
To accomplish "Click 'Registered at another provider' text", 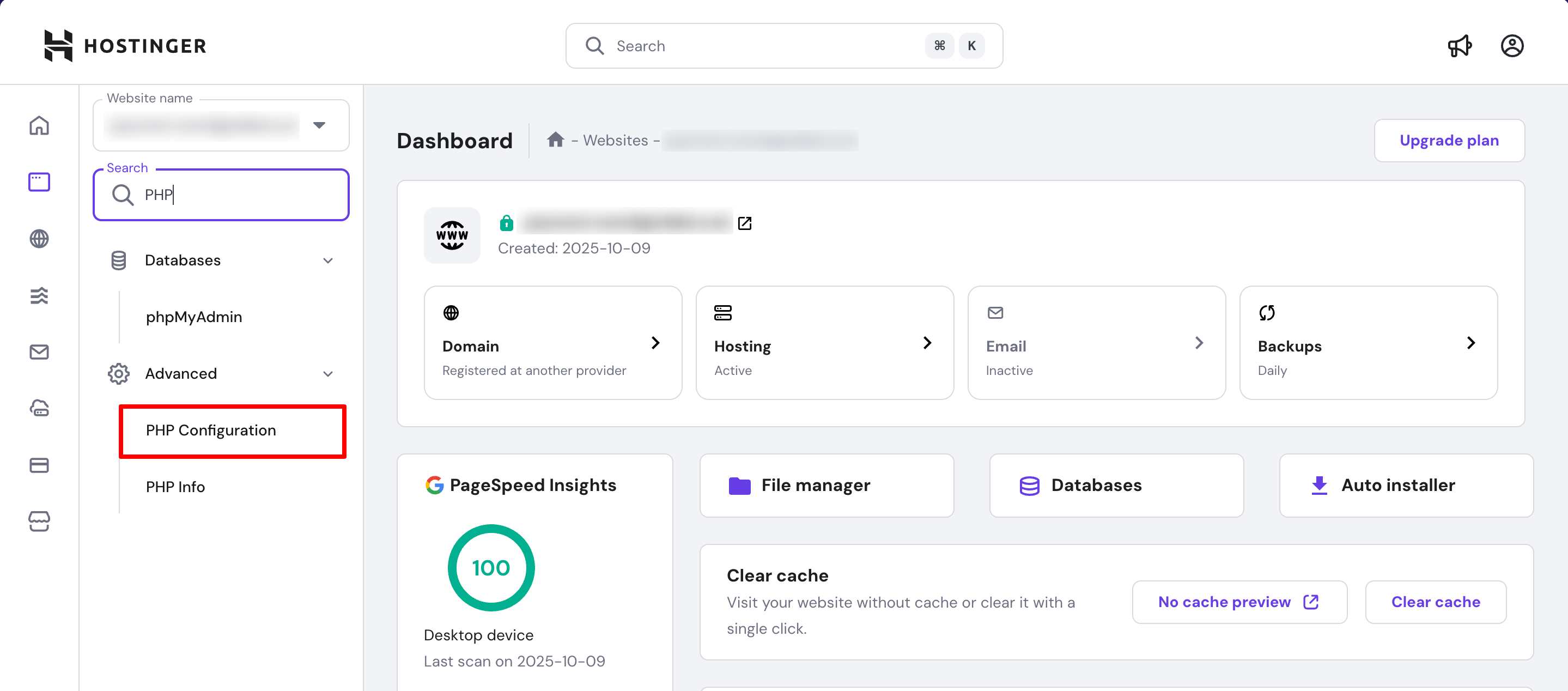I will click(x=534, y=370).
